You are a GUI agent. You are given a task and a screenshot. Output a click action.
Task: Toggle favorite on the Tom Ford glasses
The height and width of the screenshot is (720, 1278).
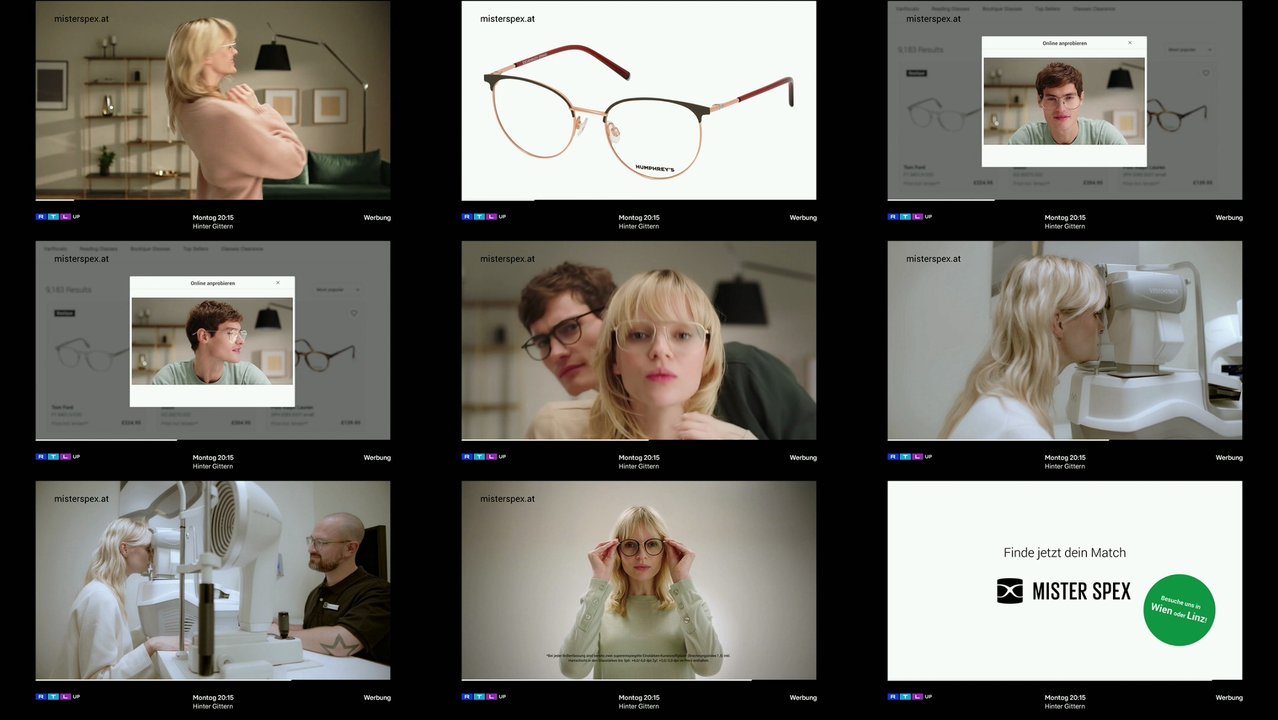pyautogui.click(x=983, y=73)
